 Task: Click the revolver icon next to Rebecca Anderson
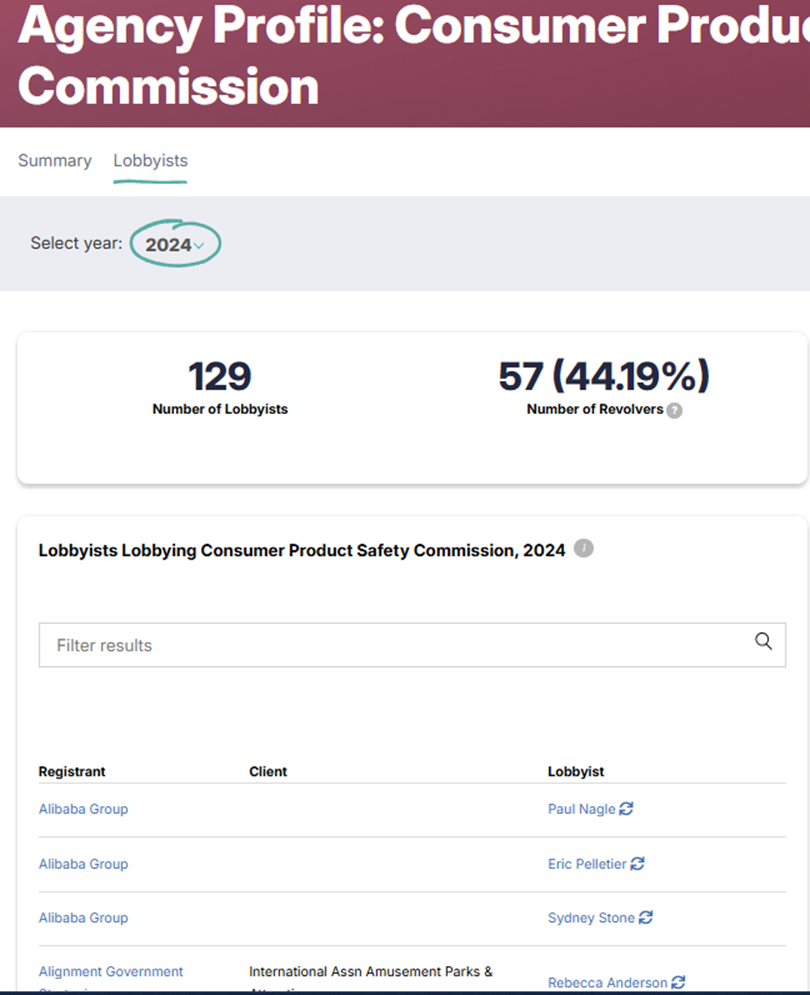coord(678,982)
